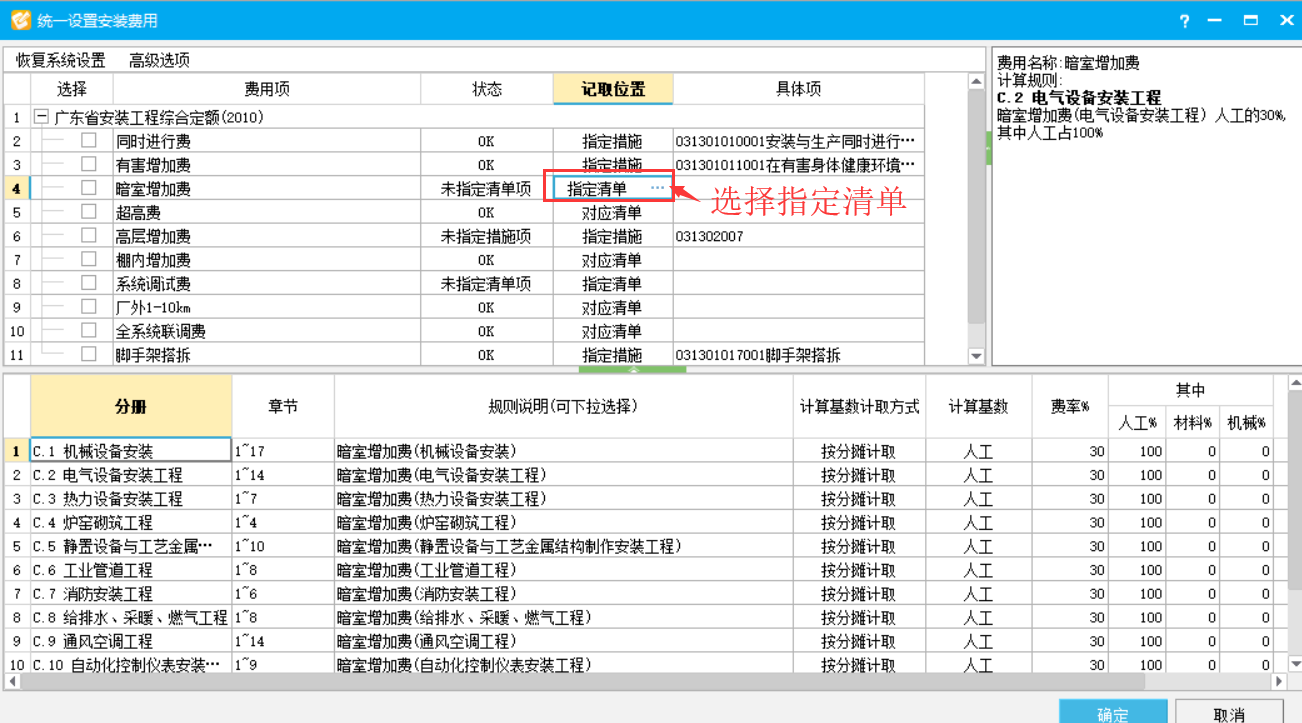
Task: Click the 费用项 column header
Action: click(x=267, y=89)
